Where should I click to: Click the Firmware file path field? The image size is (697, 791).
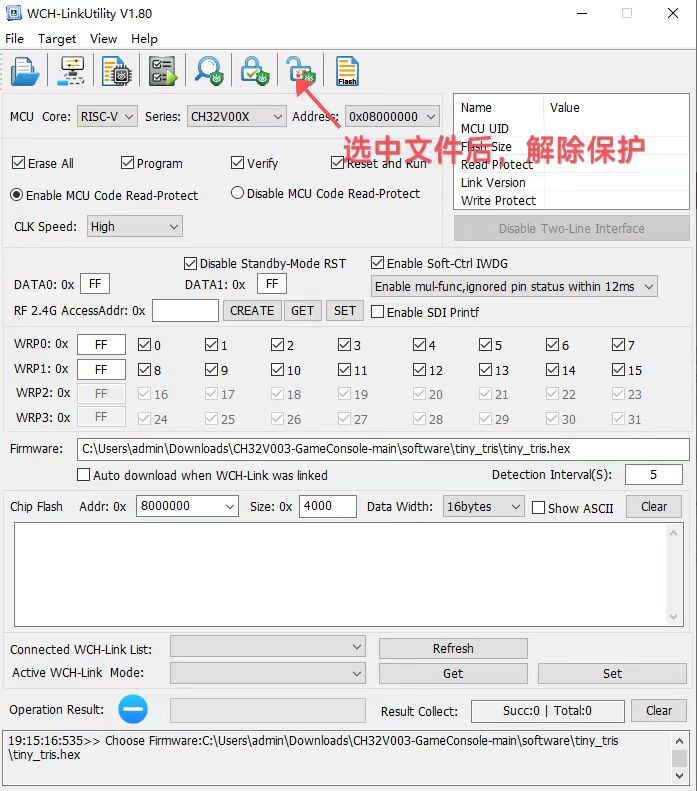(x=382, y=449)
